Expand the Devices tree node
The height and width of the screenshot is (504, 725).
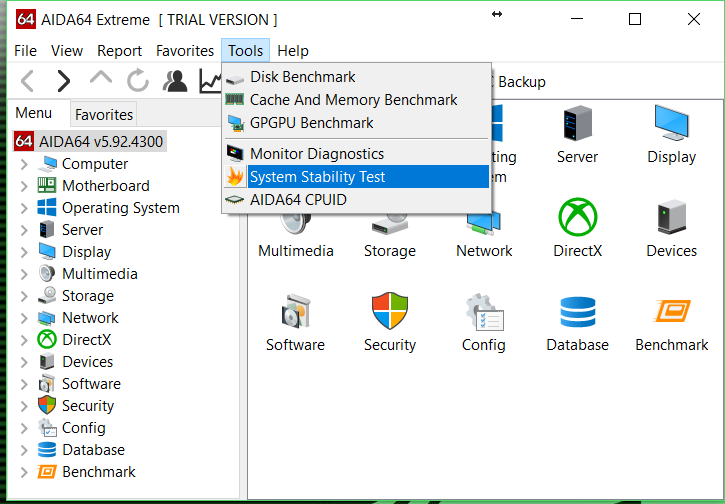[x=24, y=362]
